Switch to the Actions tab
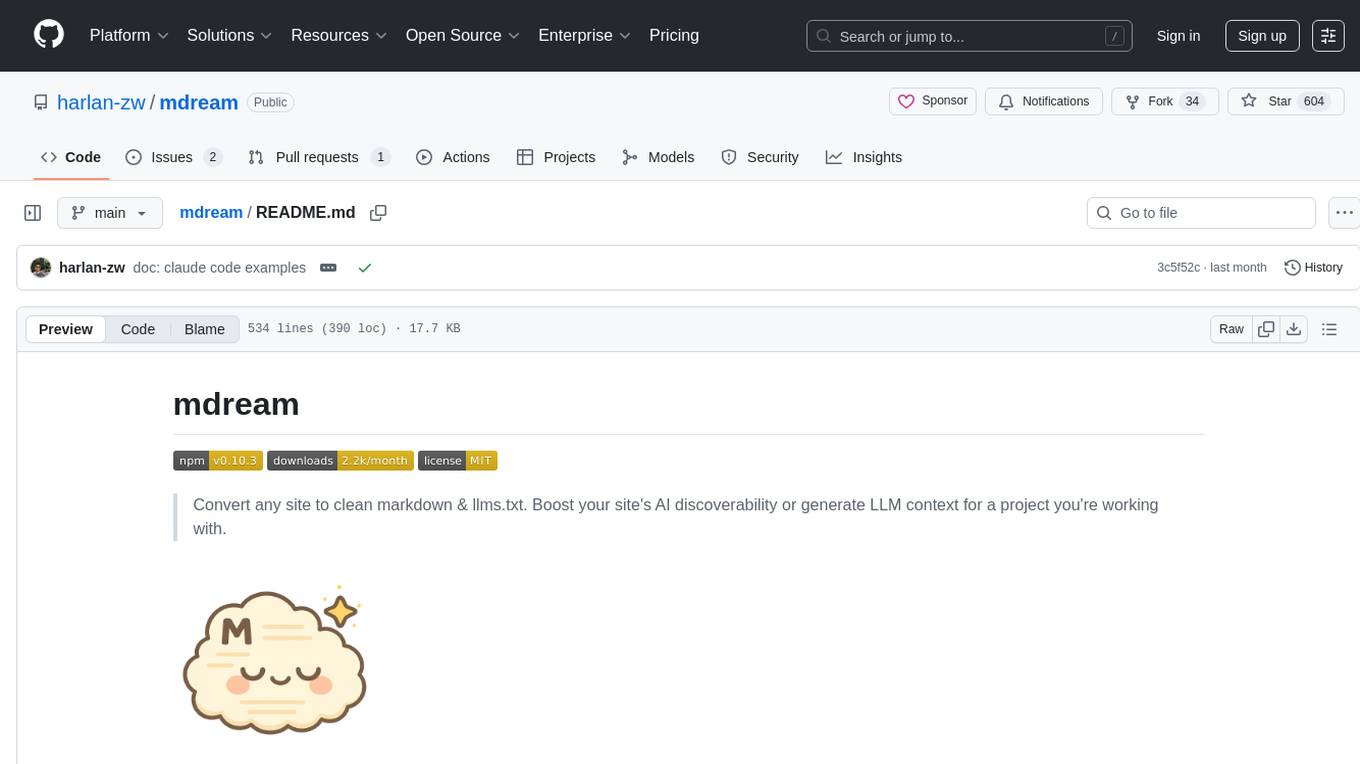 pos(453,157)
